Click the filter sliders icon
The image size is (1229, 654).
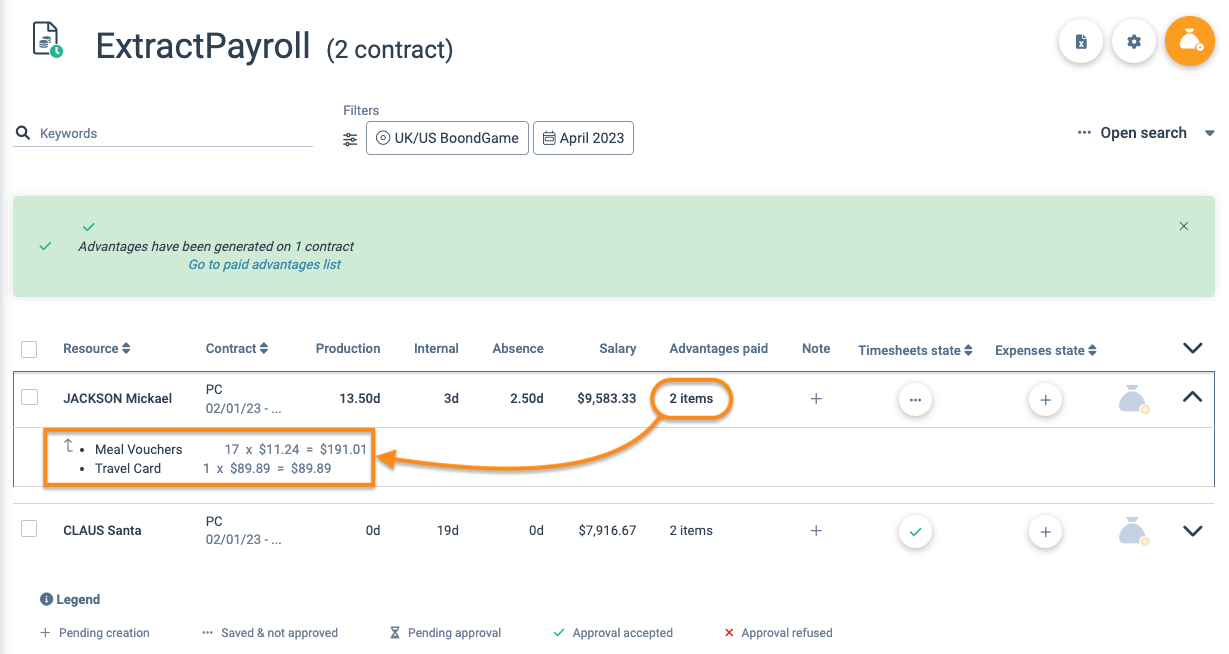point(350,139)
